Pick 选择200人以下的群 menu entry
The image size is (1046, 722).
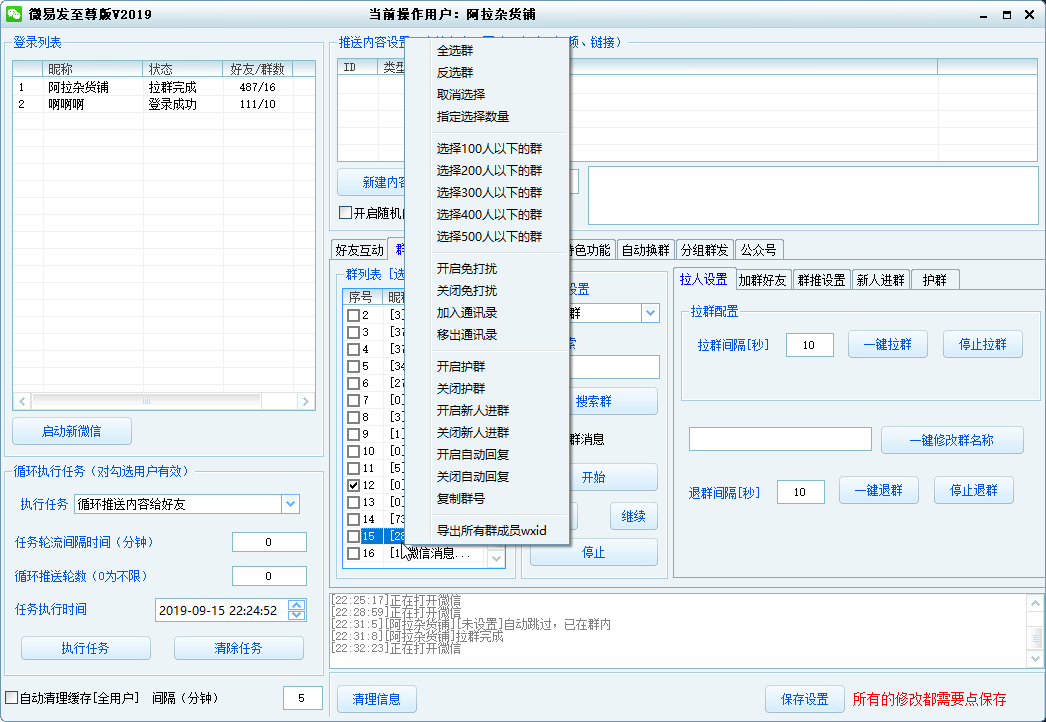tap(490, 170)
